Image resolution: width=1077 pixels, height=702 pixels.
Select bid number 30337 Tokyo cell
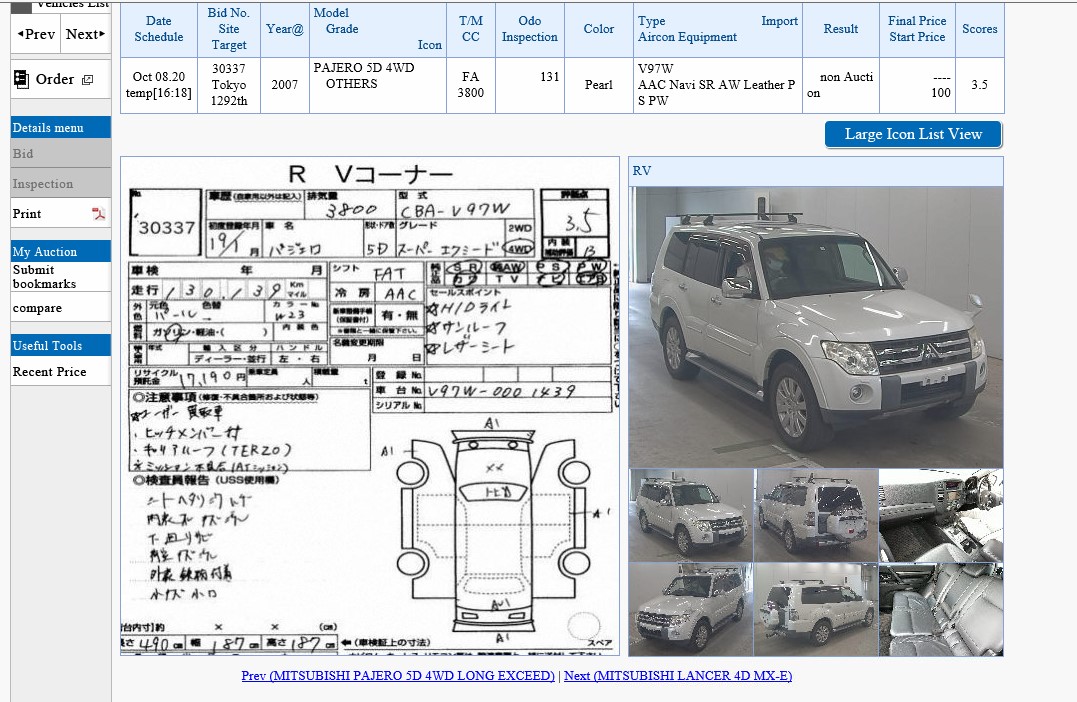tap(229, 85)
